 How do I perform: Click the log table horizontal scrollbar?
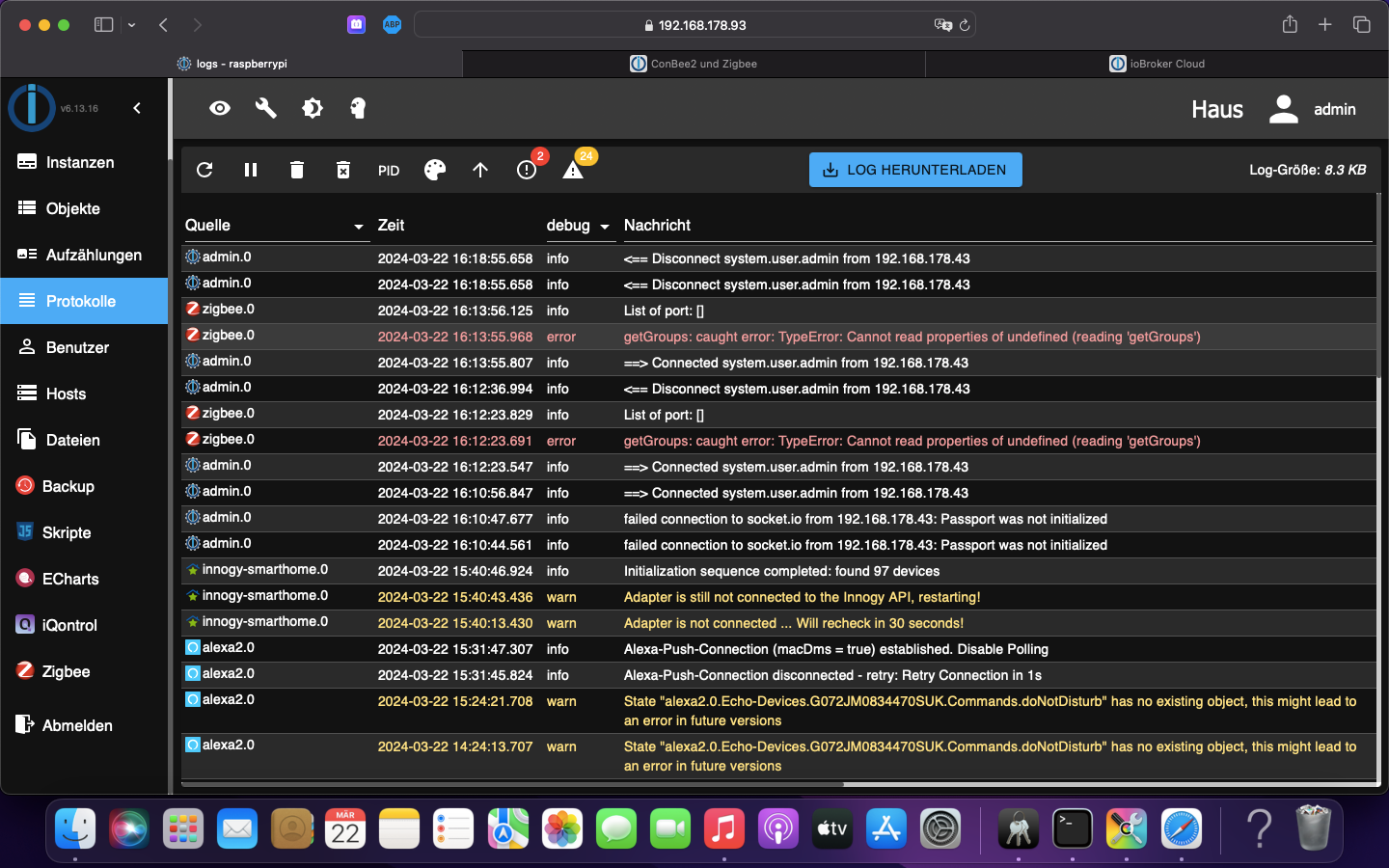[x=512, y=784]
